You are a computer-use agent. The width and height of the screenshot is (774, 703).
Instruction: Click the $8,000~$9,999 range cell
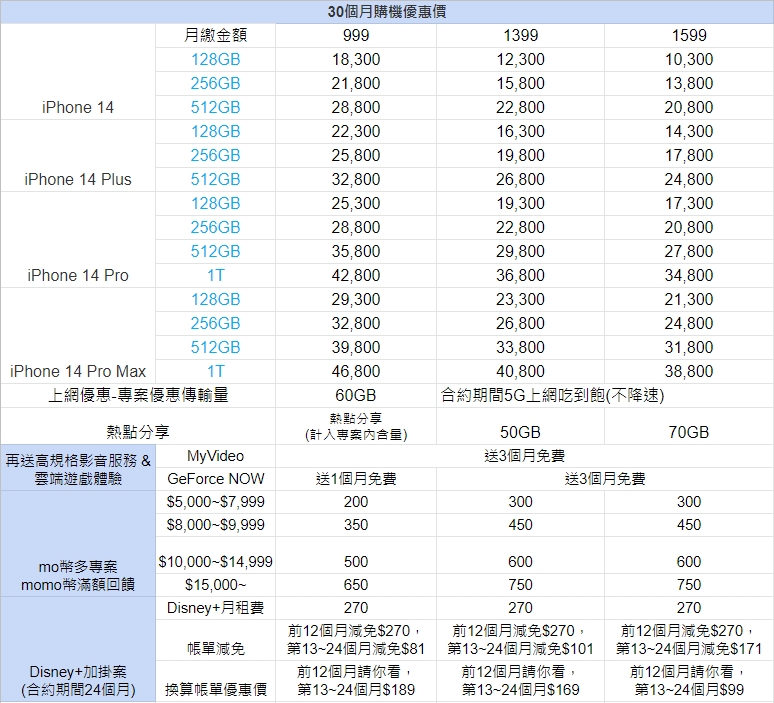pos(215,525)
